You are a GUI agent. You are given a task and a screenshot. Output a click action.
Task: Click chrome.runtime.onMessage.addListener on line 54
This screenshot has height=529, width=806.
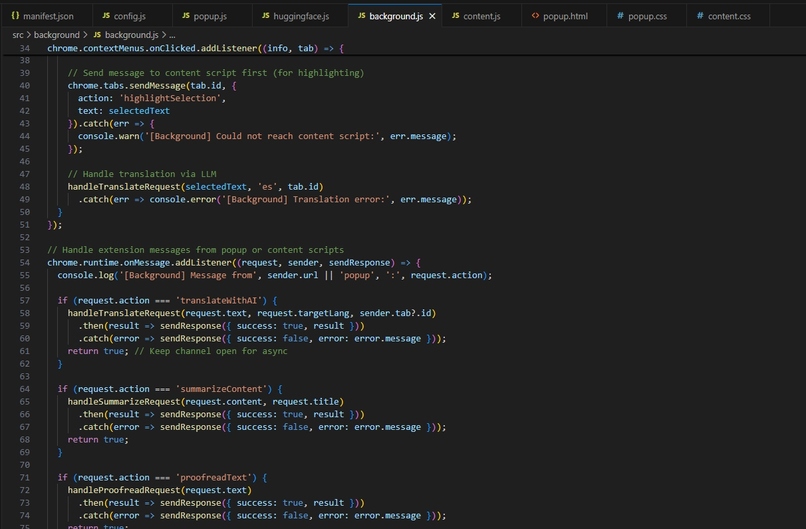point(139,263)
